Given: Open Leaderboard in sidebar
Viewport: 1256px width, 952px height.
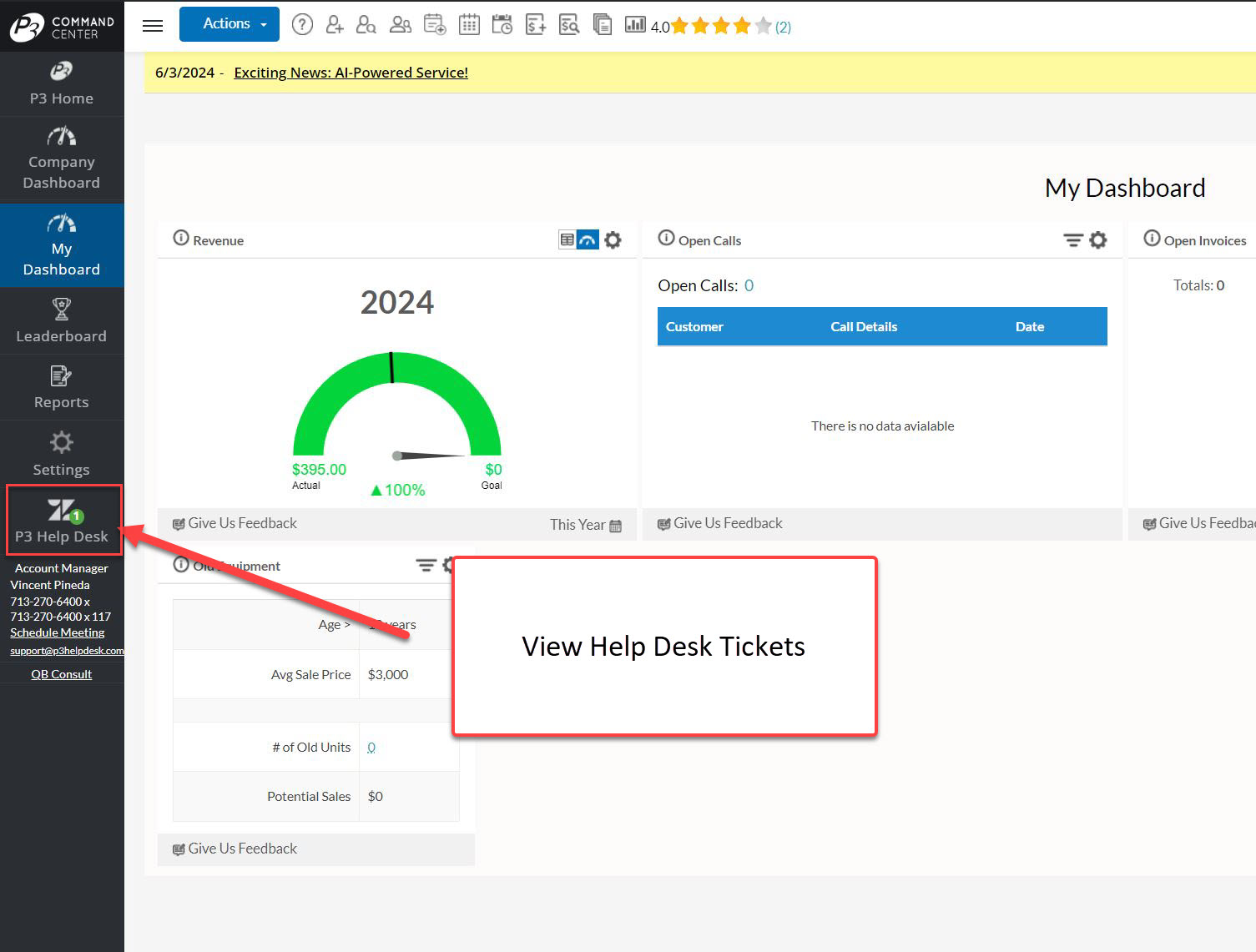Looking at the screenshot, I should pyautogui.click(x=62, y=321).
